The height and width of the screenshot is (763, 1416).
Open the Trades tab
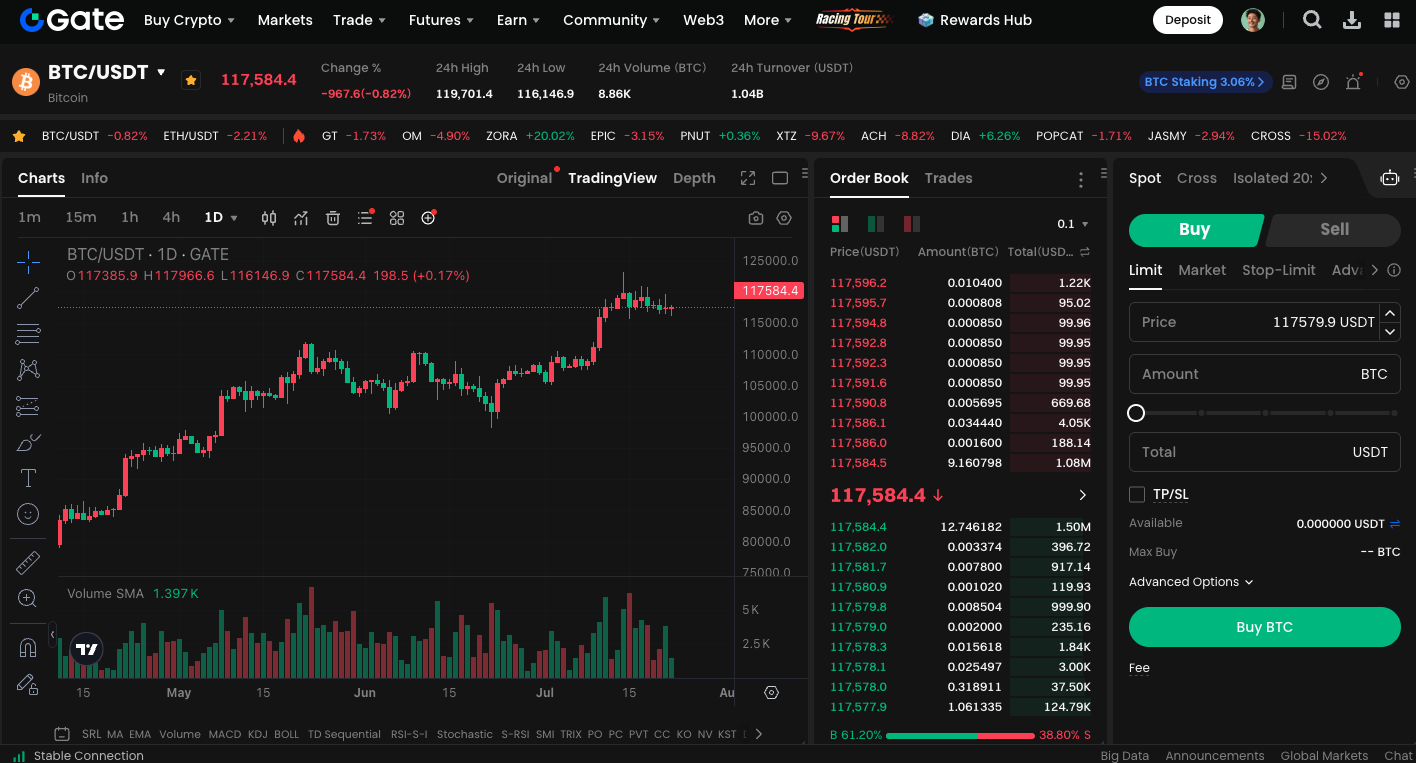(948, 178)
